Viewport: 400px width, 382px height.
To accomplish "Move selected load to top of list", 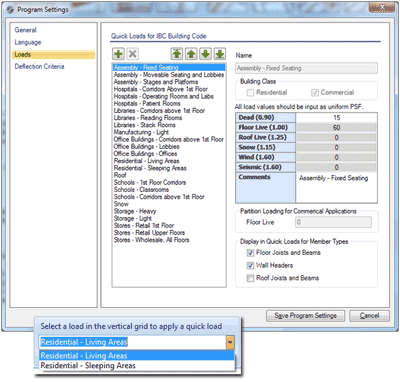I will 177,54.
